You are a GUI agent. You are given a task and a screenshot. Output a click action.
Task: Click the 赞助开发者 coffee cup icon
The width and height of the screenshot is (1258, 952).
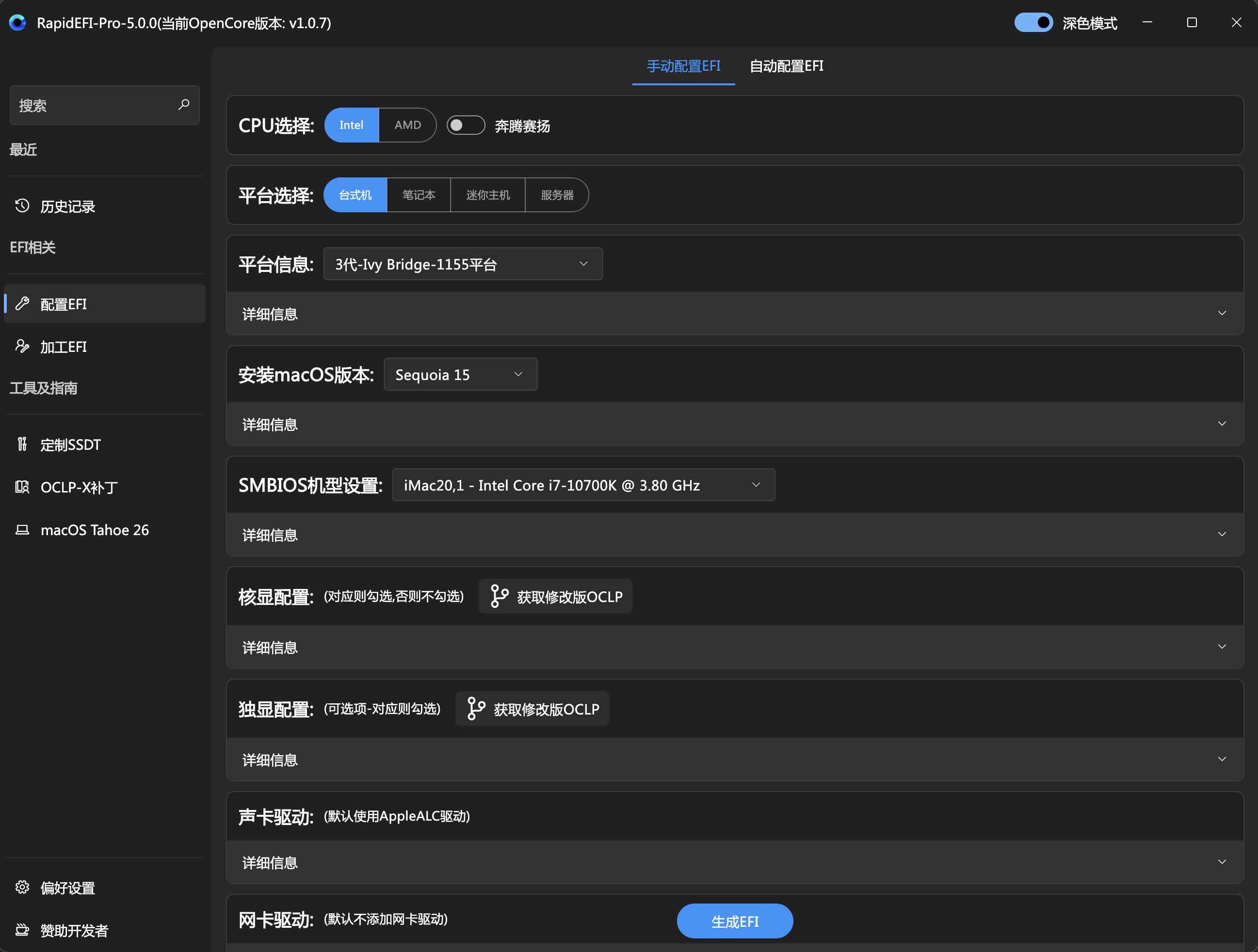point(22,930)
